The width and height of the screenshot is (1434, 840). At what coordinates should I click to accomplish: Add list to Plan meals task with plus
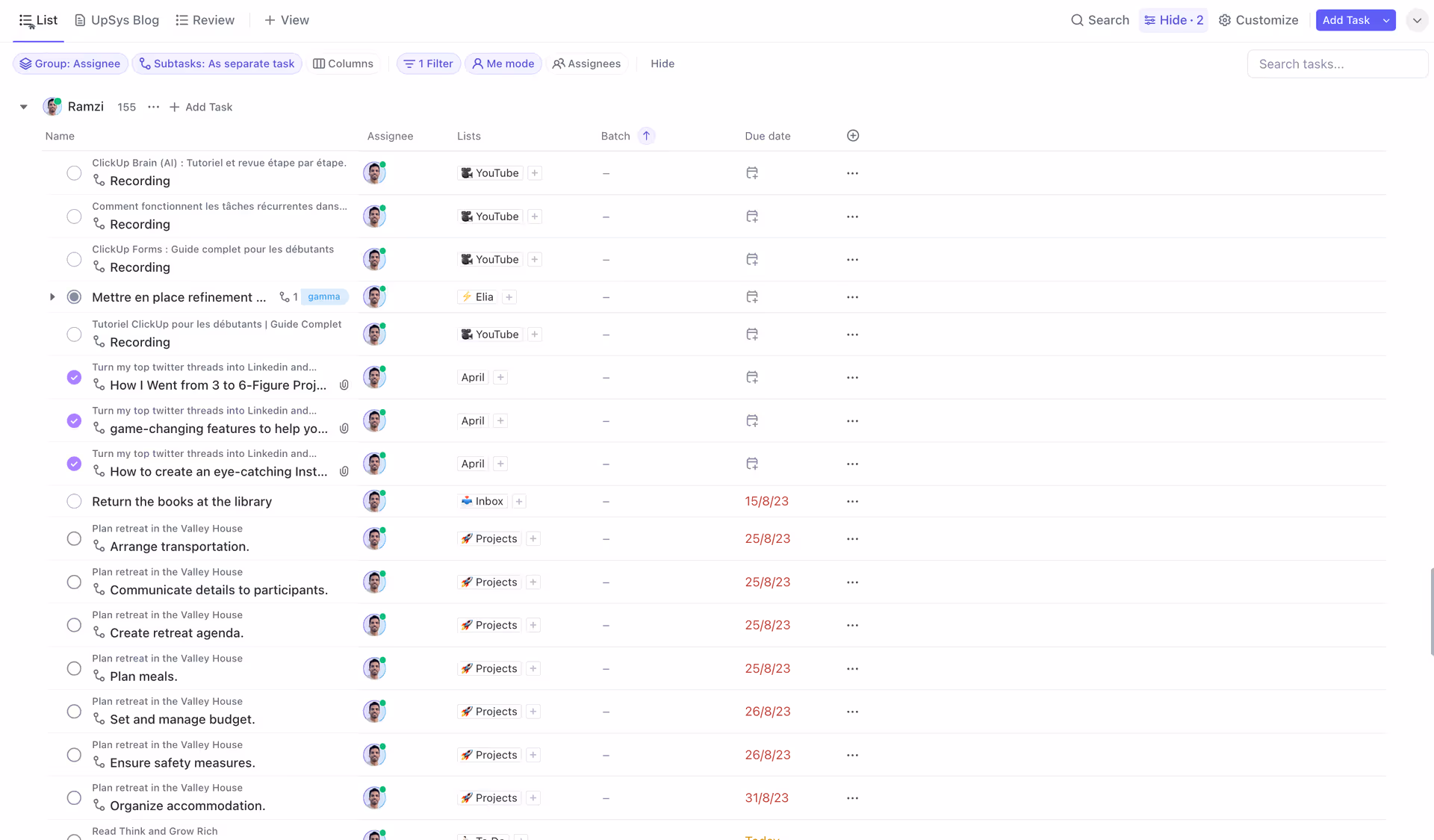tap(533, 669)
